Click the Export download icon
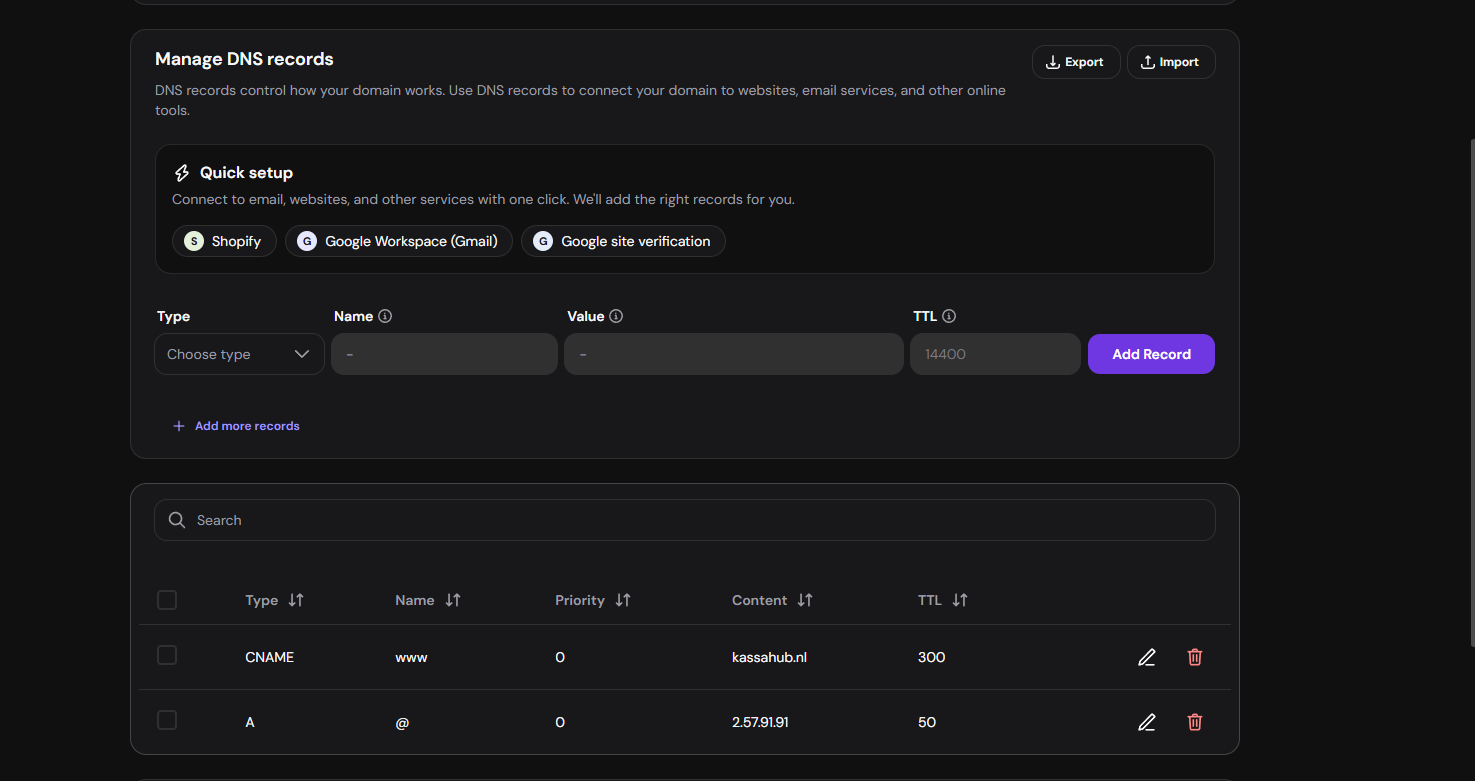The height and width of the screenshot is (781, 1475). 1052,62
